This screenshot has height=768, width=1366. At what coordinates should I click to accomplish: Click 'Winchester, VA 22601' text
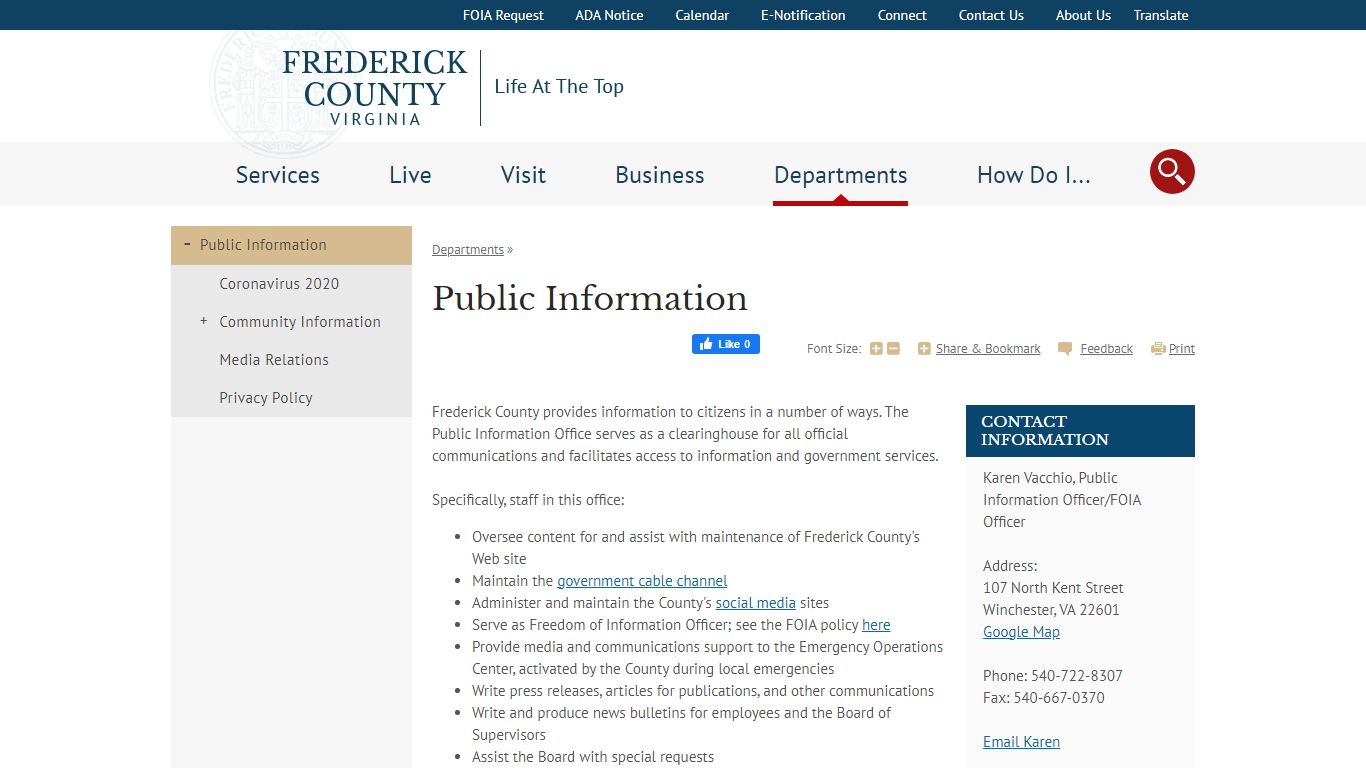(1051, 610)
